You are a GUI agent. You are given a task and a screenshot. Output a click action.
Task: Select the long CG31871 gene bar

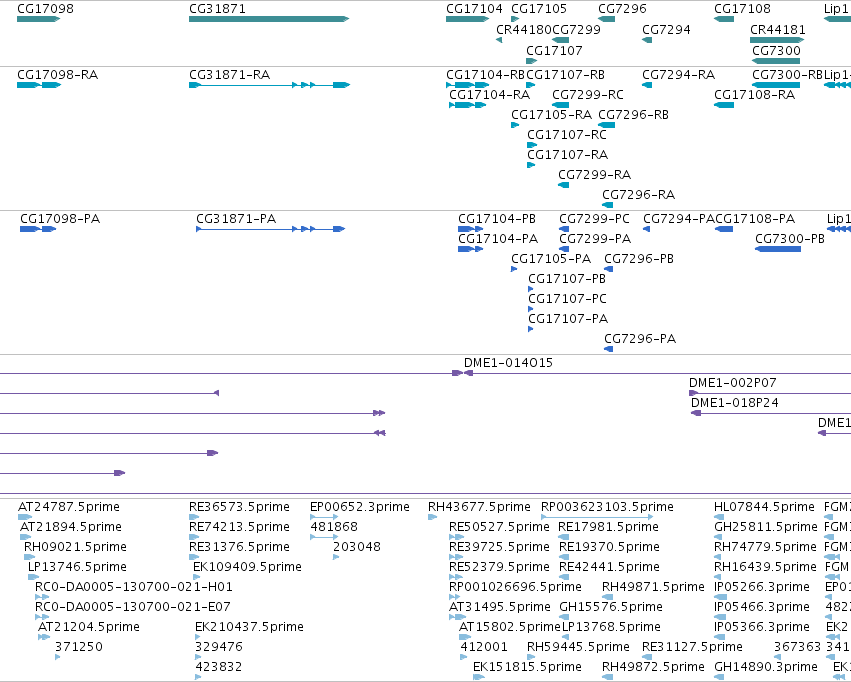269,19
